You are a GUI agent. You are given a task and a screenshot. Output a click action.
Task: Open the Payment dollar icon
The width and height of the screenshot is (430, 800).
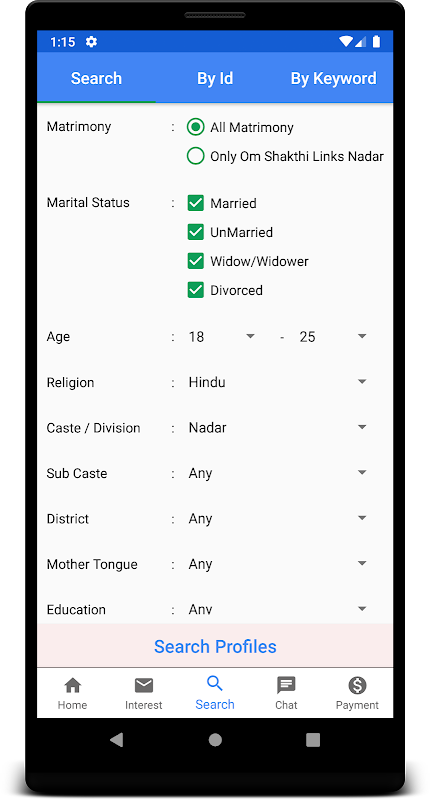click(x=357, y=685)
